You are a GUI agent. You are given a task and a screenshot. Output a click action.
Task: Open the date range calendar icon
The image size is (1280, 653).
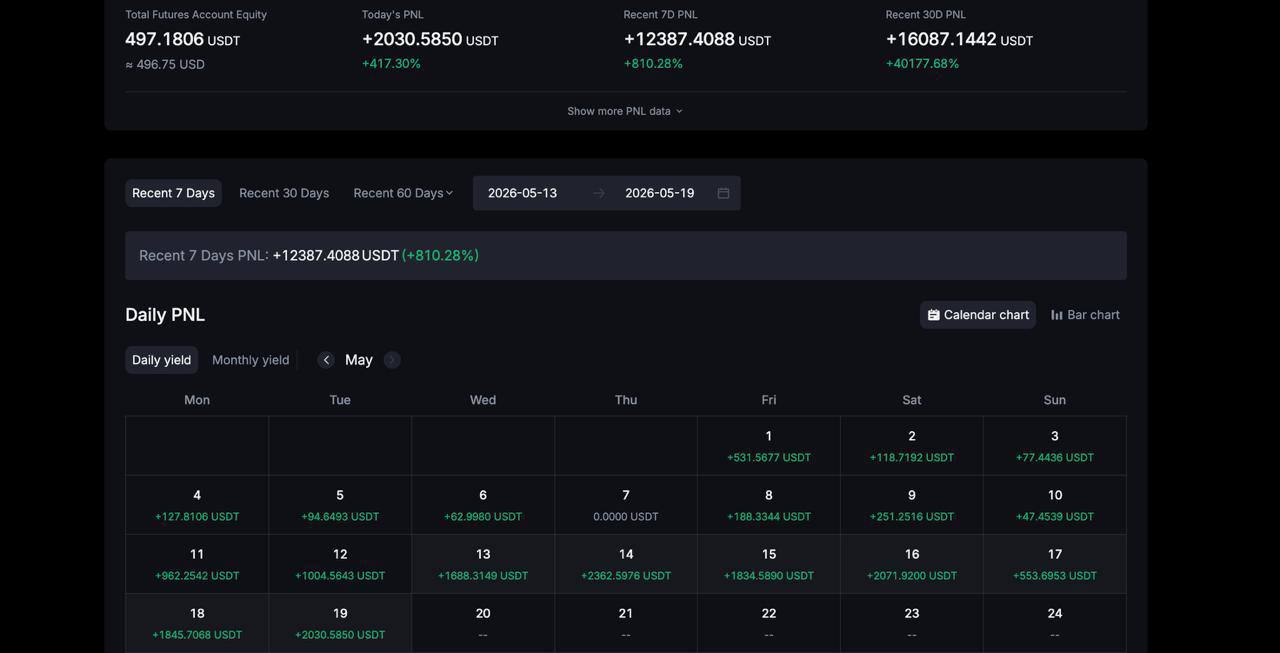(723, 193)
